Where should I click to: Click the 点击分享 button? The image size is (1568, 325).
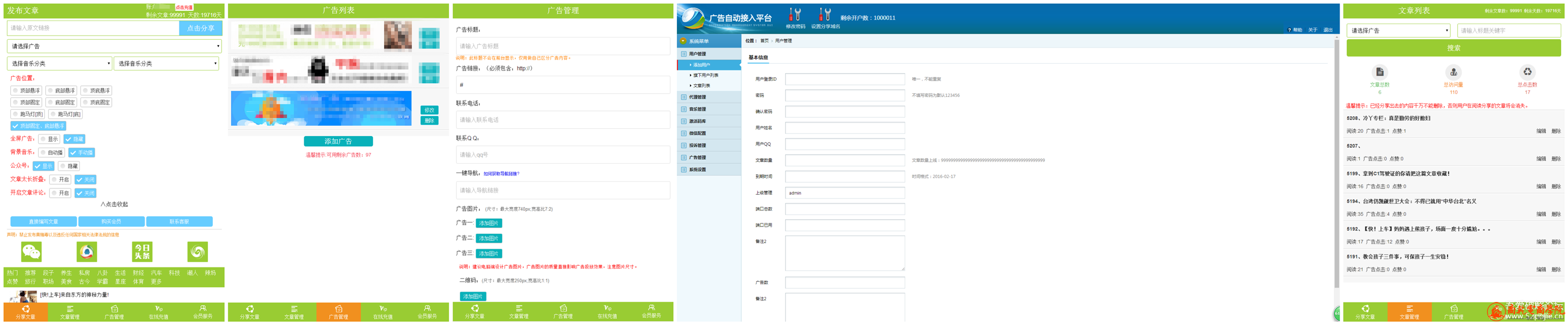pyautogui.click(x=201, y=28)
